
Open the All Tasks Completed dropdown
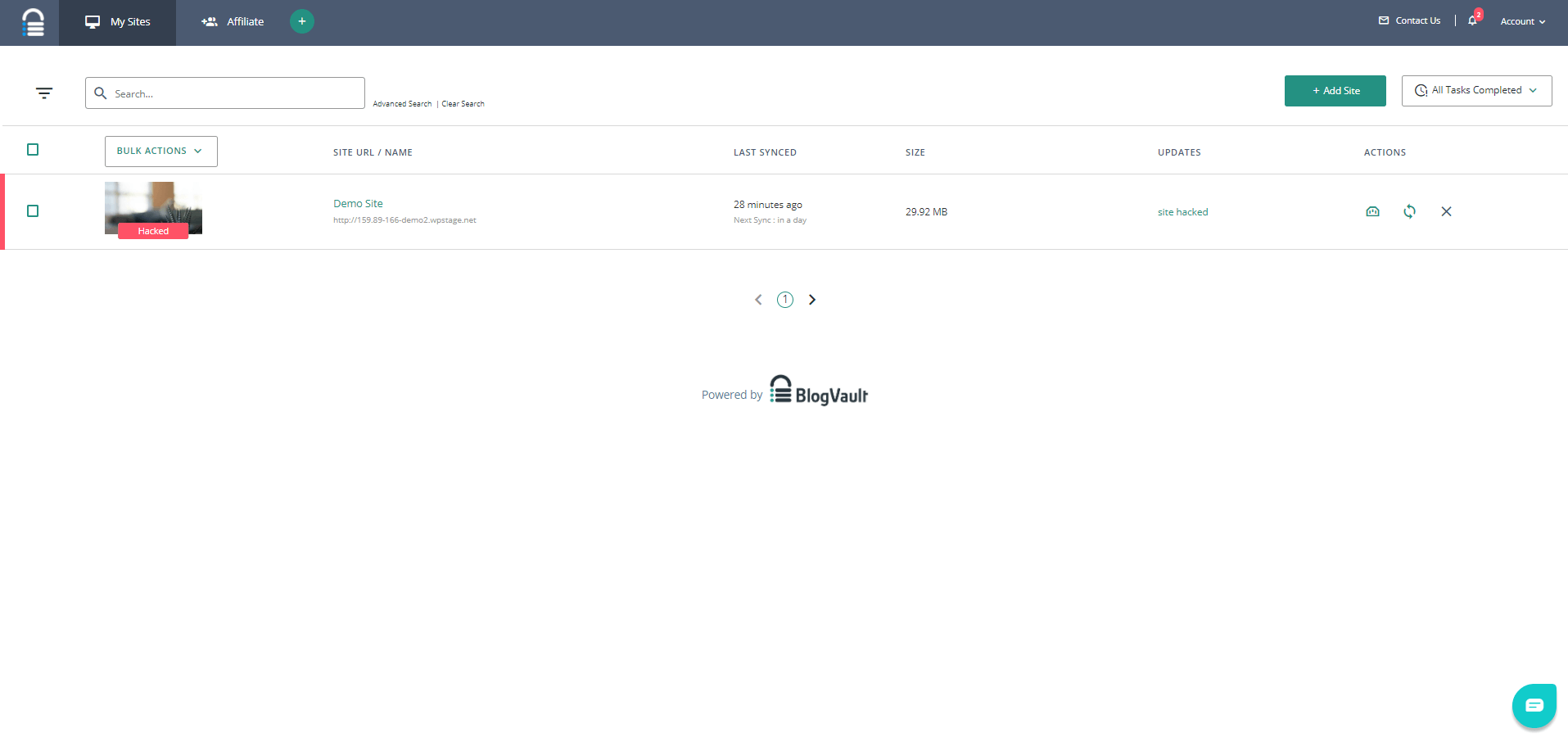1476,91
